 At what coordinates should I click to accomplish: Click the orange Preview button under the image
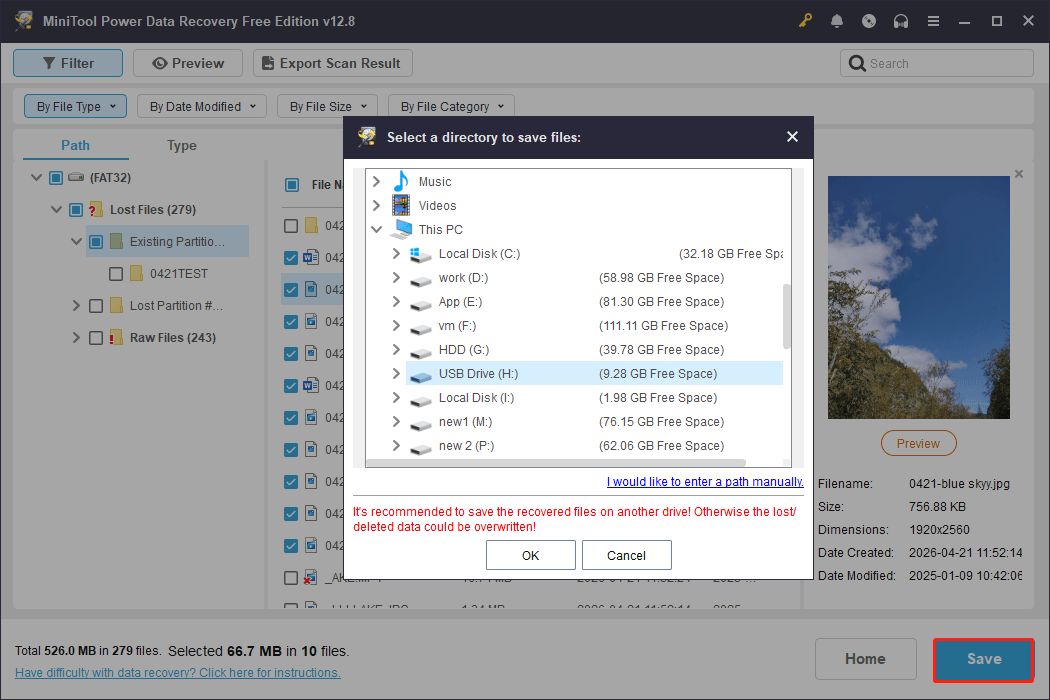918,443
